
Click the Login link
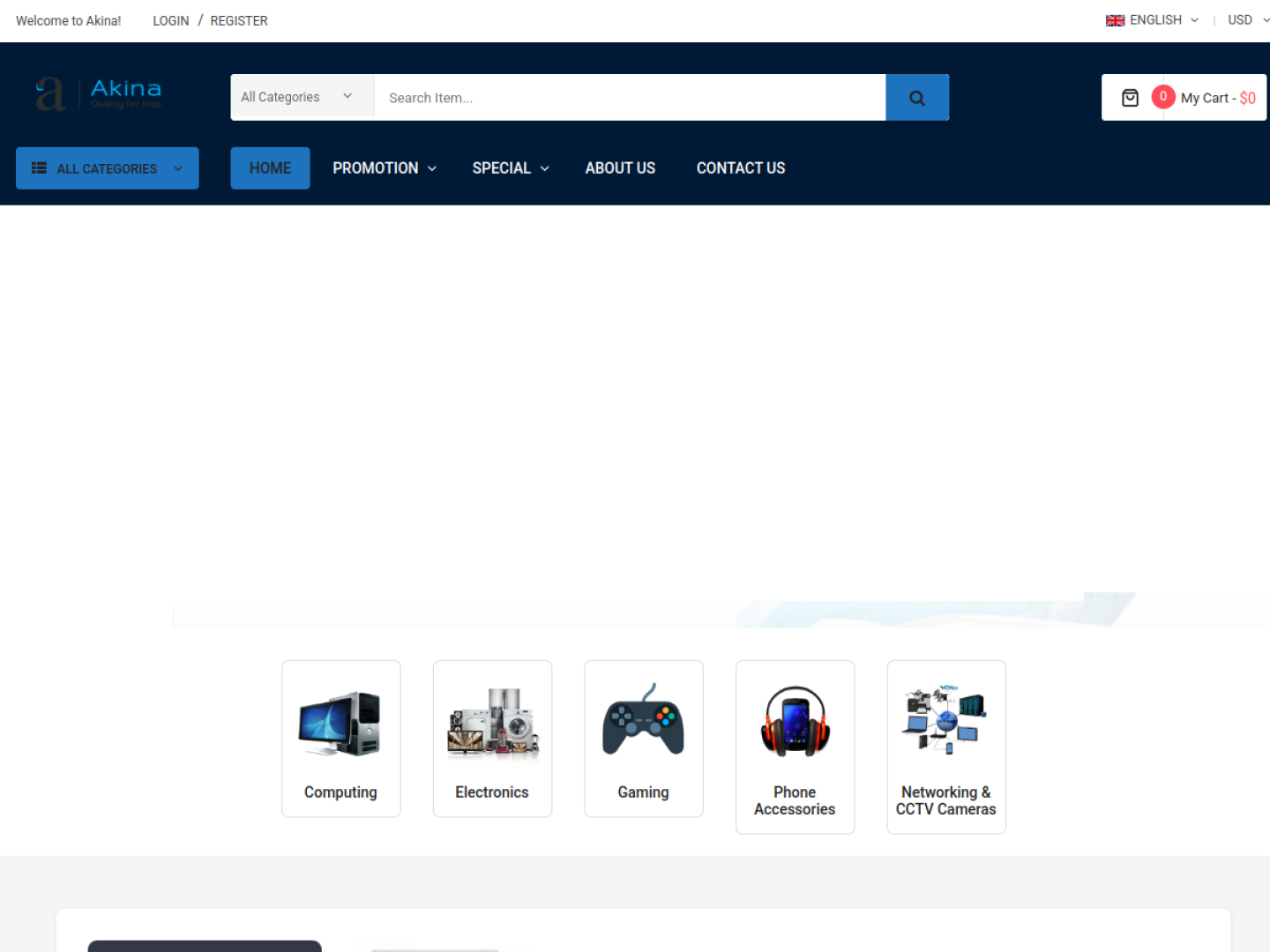coord(171,21)
